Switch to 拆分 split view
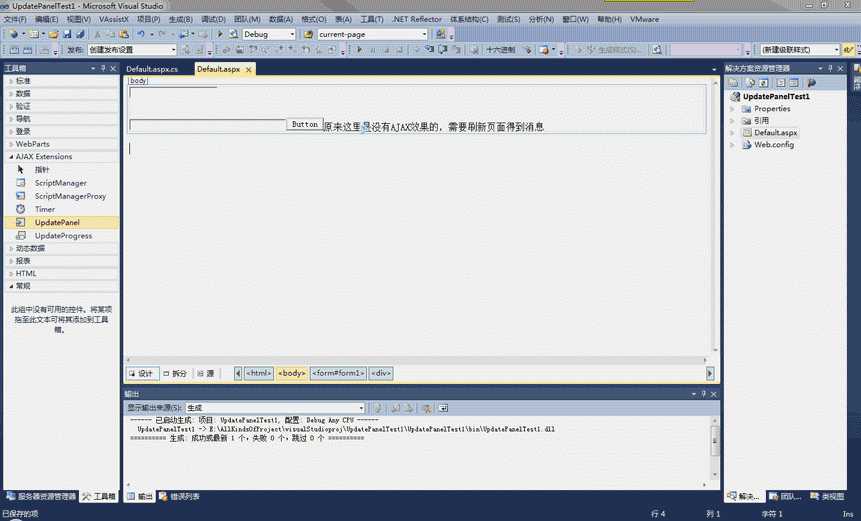 176,373
